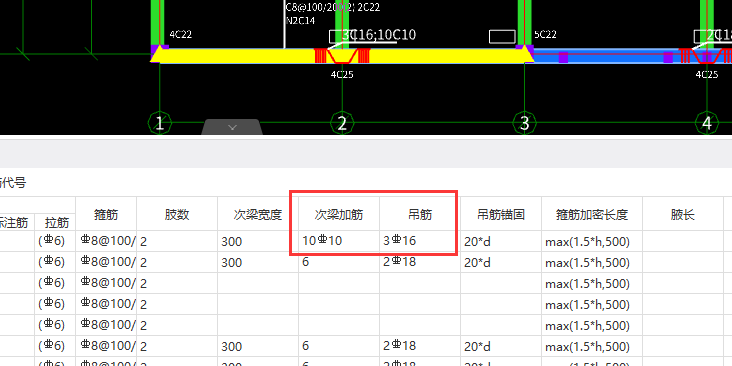
Task: Click the 肢数 column header
Action: pyautogui.click(x=177, y=214)
